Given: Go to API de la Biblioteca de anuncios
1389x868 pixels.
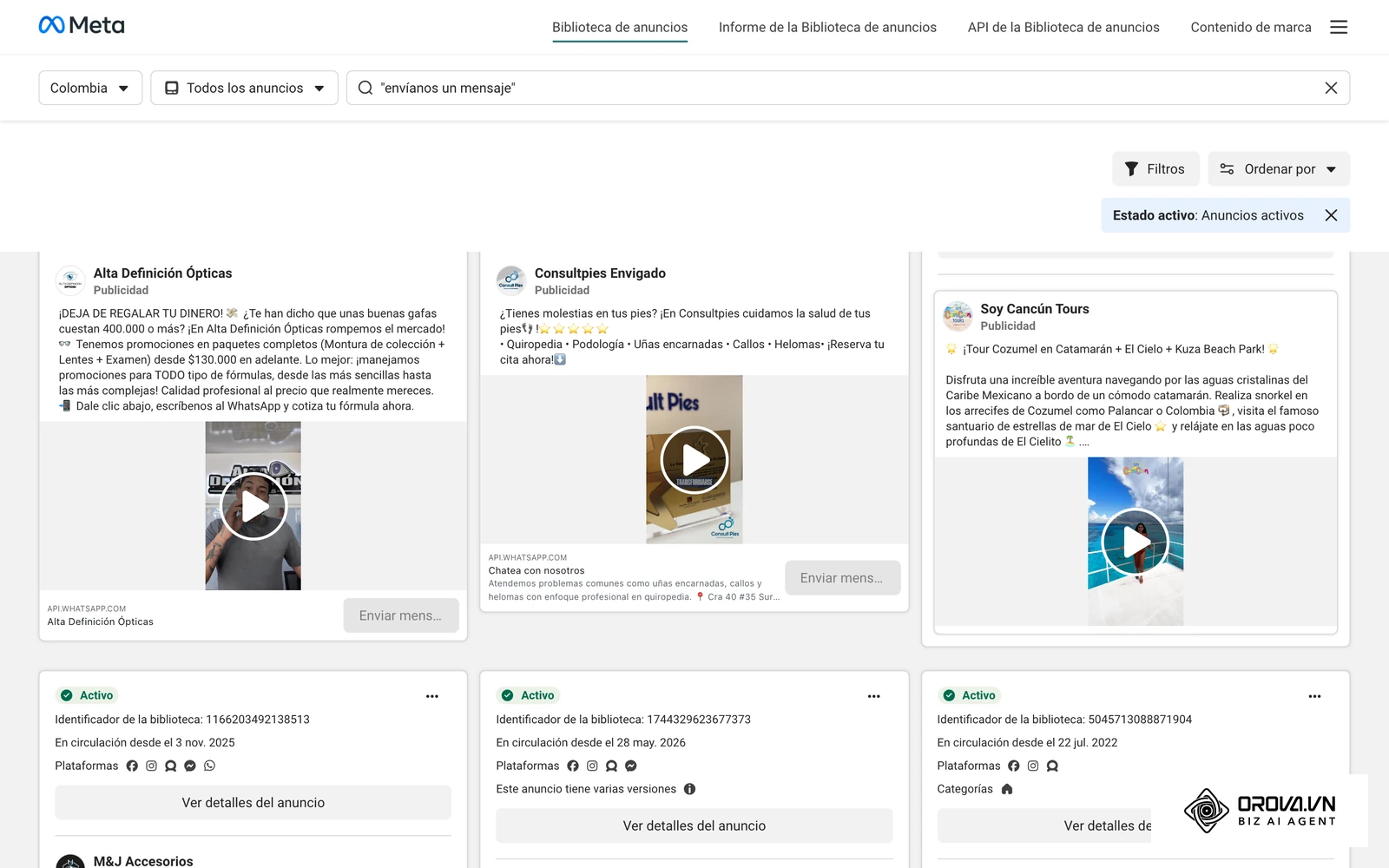Looking at the screenshot, I should (1063, 27).
